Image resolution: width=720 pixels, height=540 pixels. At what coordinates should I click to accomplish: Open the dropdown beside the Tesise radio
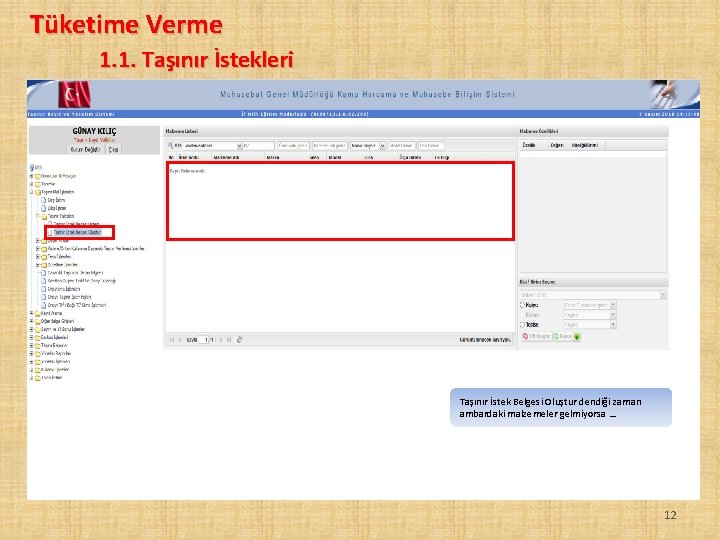click(x=613, y=325)
